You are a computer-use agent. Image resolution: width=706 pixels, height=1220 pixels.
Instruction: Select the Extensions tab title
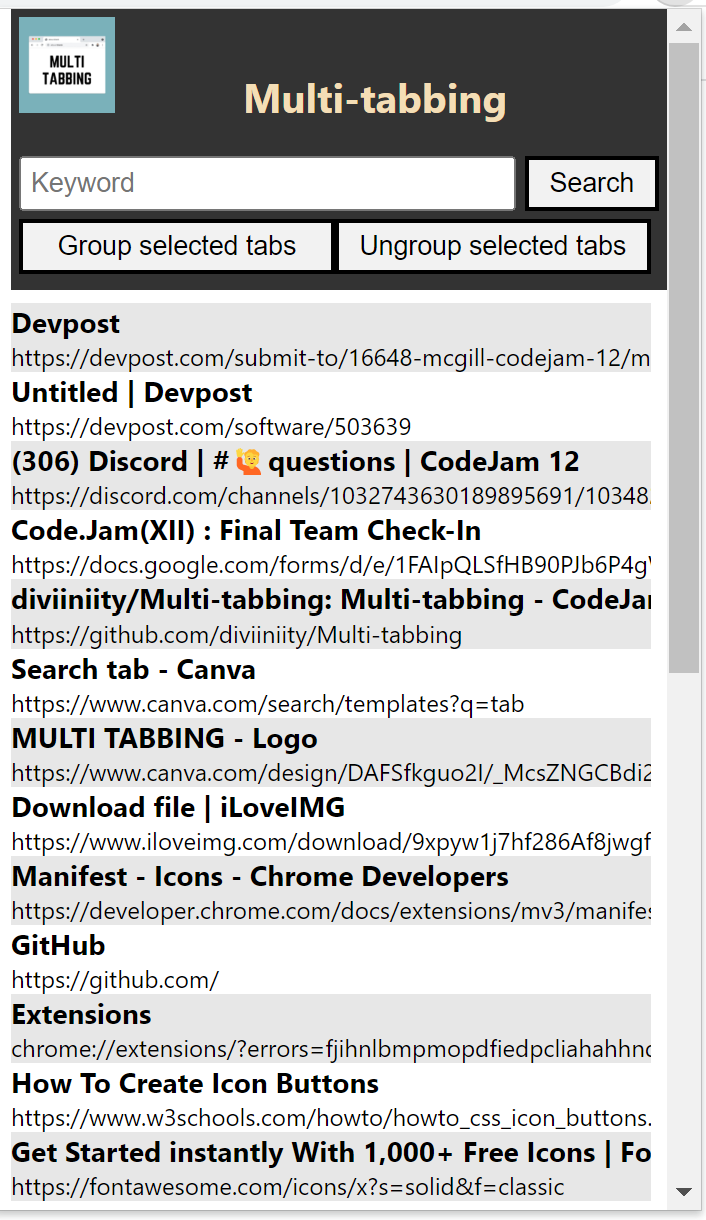[x=82, y=1014]
